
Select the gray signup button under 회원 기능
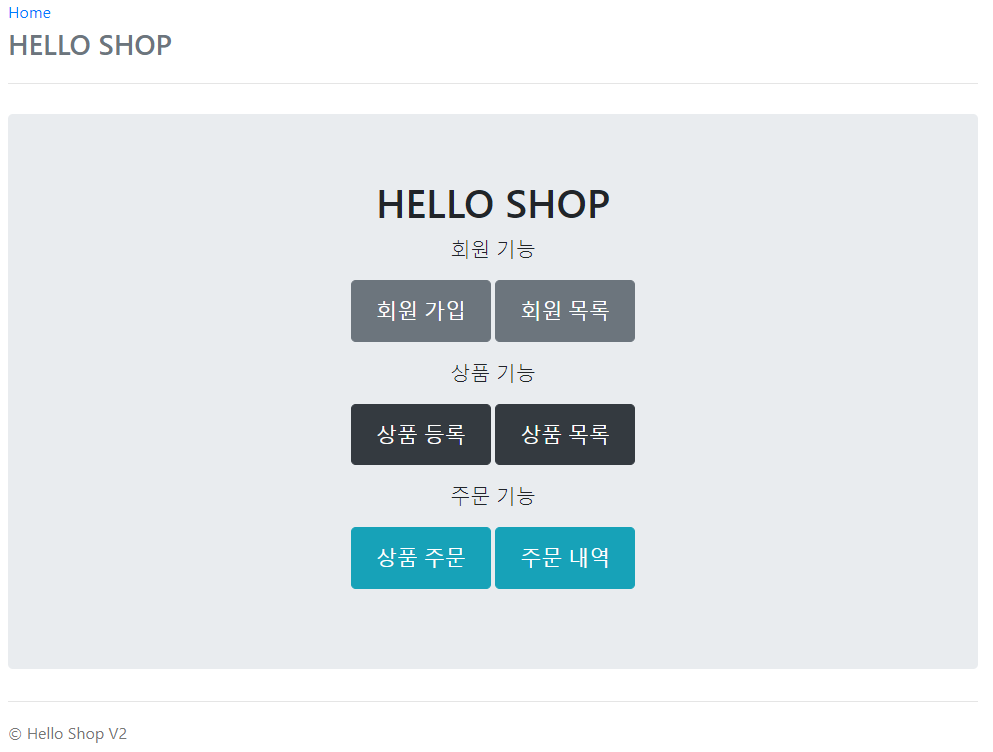pos(420,310)
